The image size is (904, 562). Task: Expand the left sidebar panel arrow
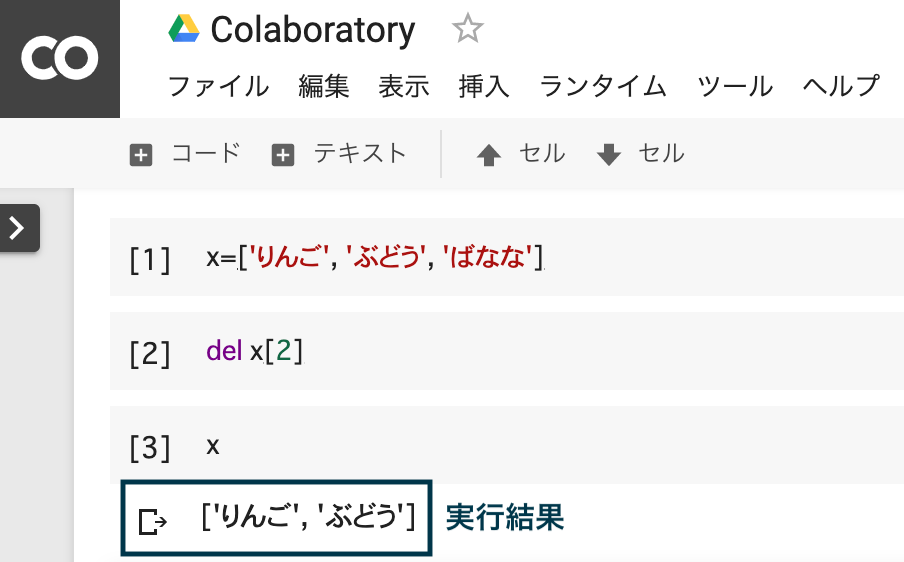pyautogui.click(x=20, y=228)
